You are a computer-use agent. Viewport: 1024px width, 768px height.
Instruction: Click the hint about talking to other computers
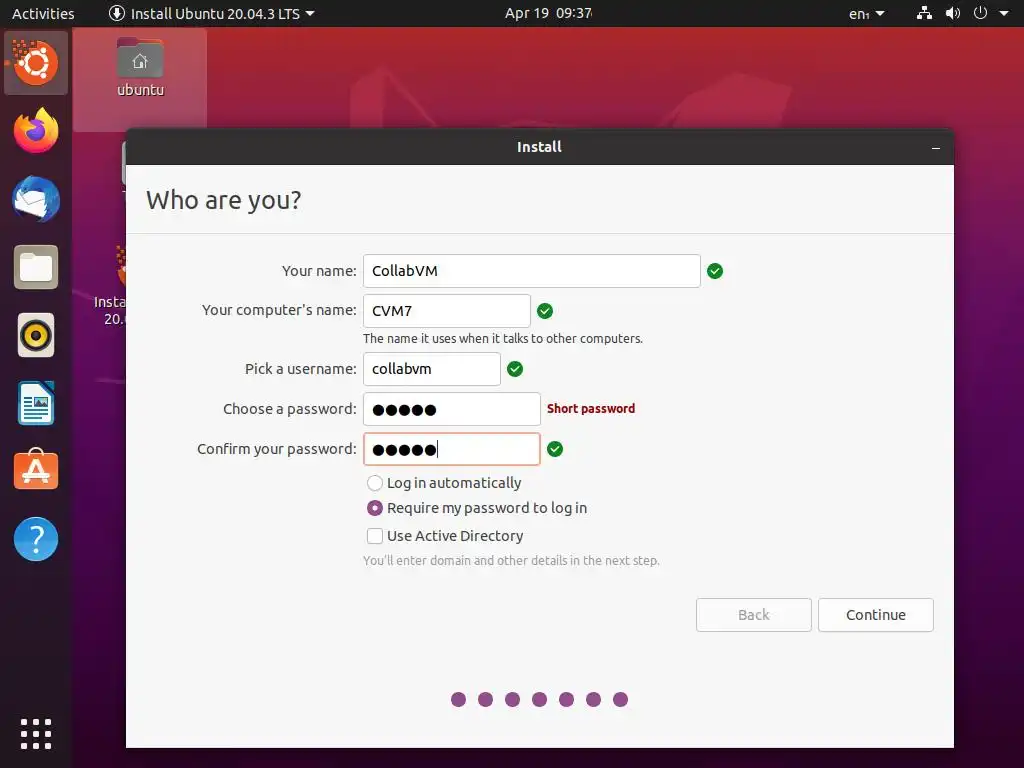[503, 338]
